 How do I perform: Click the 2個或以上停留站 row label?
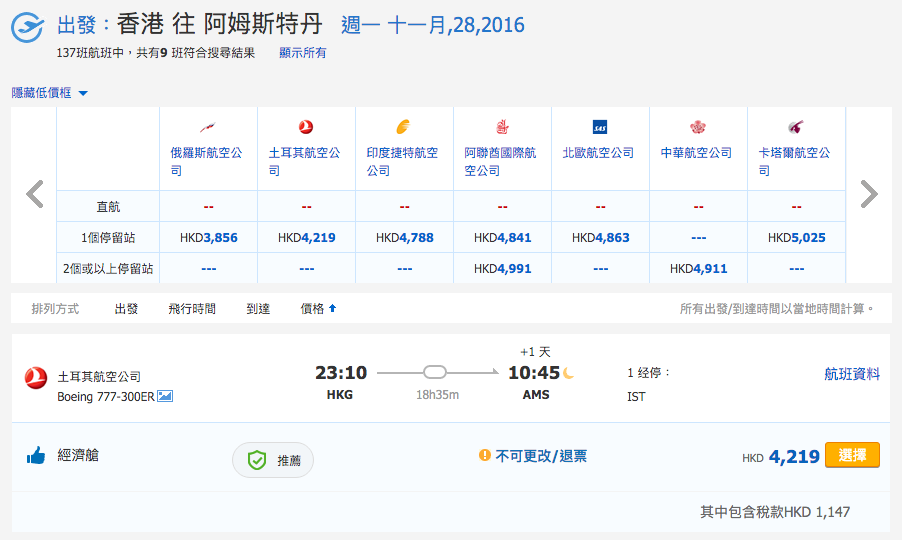108,269
